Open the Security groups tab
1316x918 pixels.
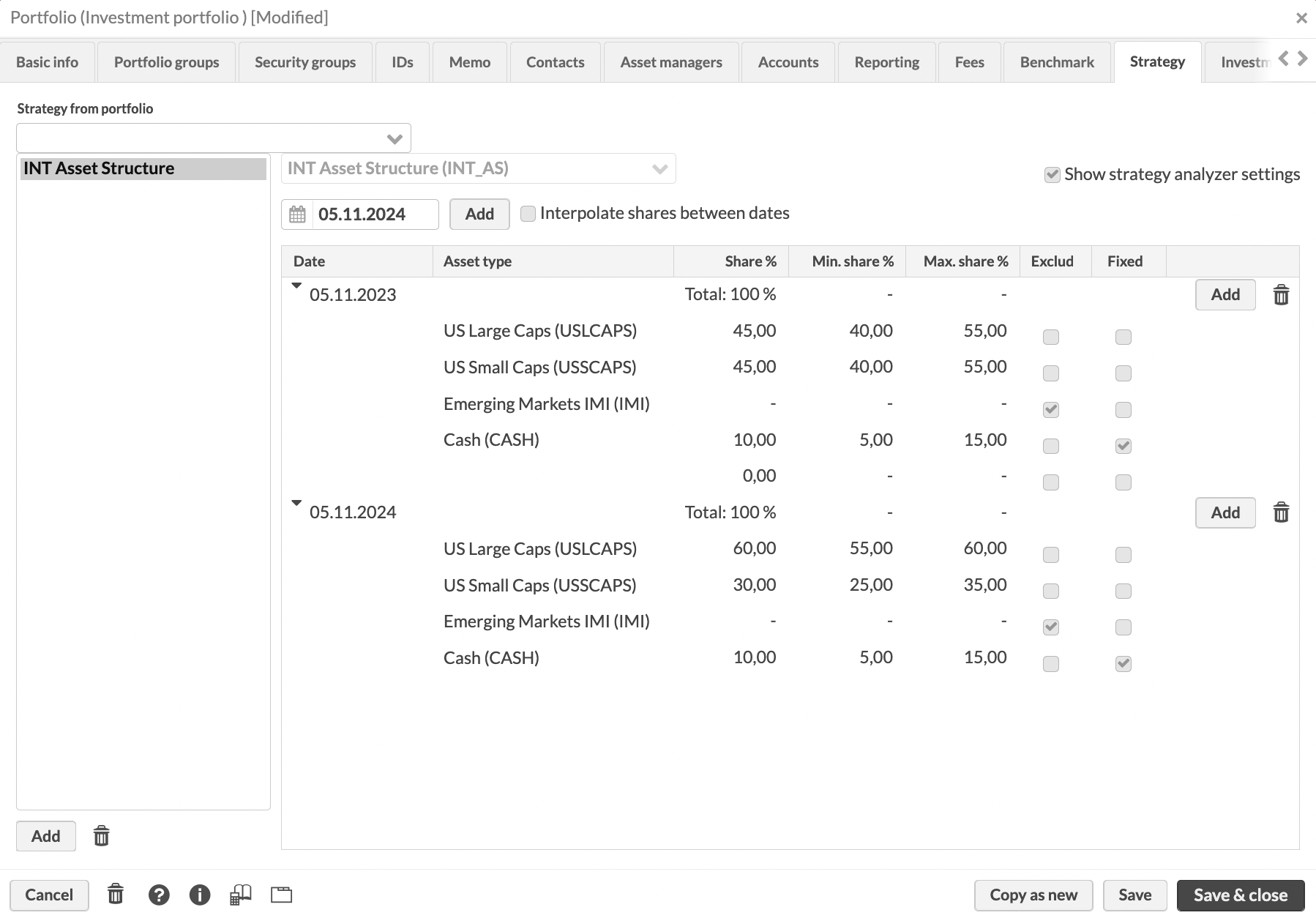(x=305, y=62)
